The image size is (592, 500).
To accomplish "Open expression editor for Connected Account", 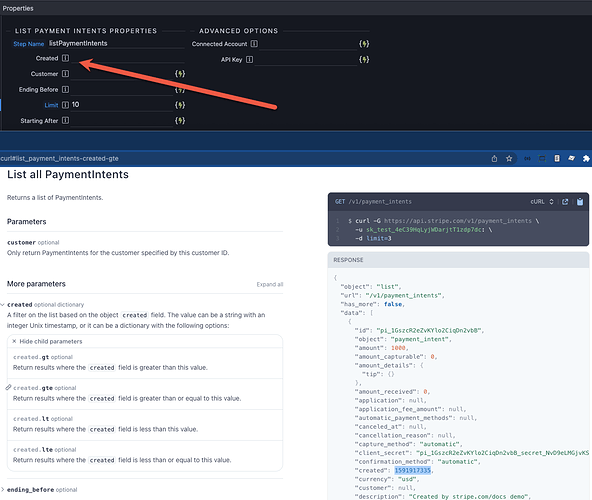I will (364, 44).
